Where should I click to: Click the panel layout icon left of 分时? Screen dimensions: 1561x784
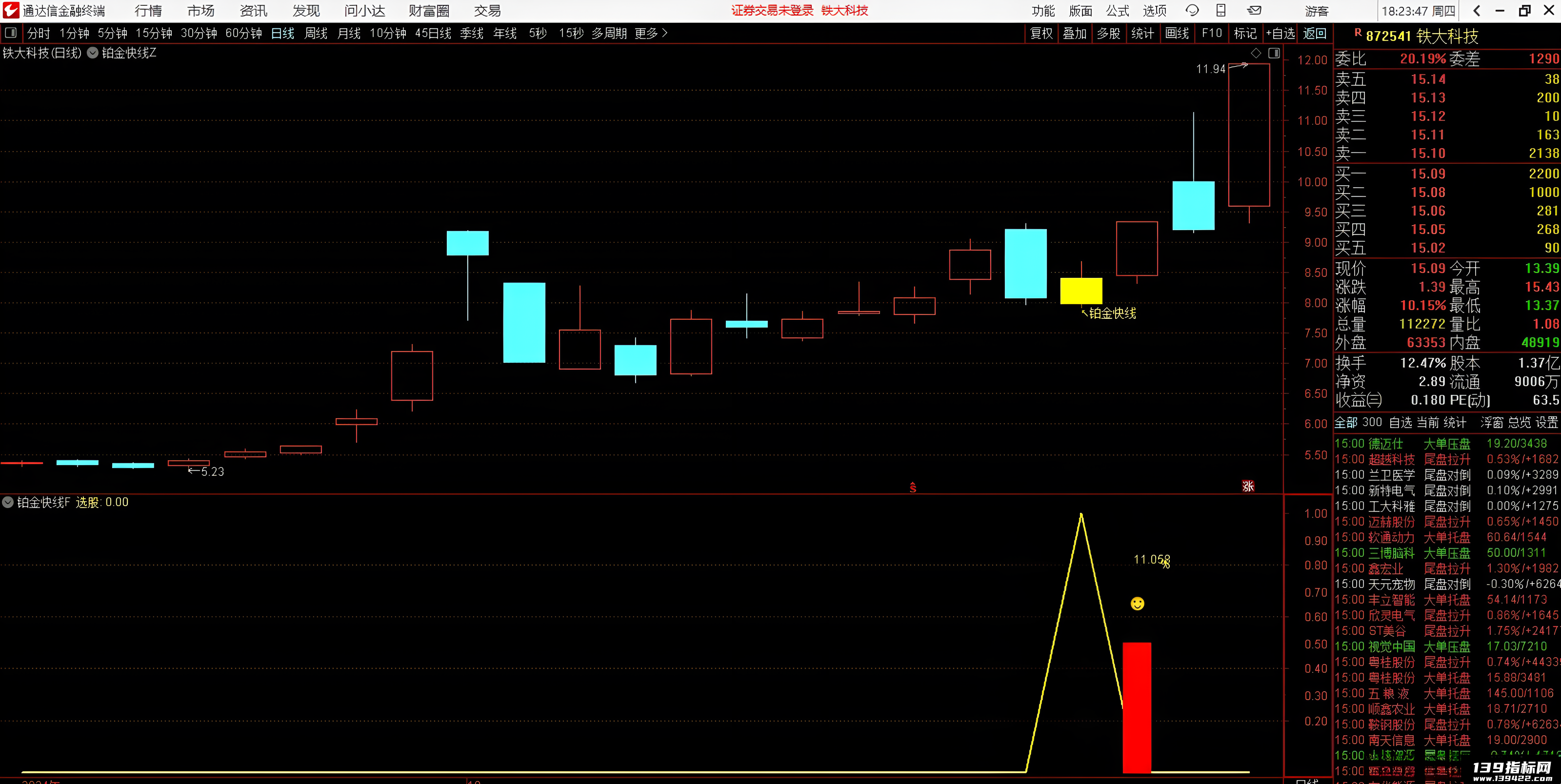(x=10, y=33)
